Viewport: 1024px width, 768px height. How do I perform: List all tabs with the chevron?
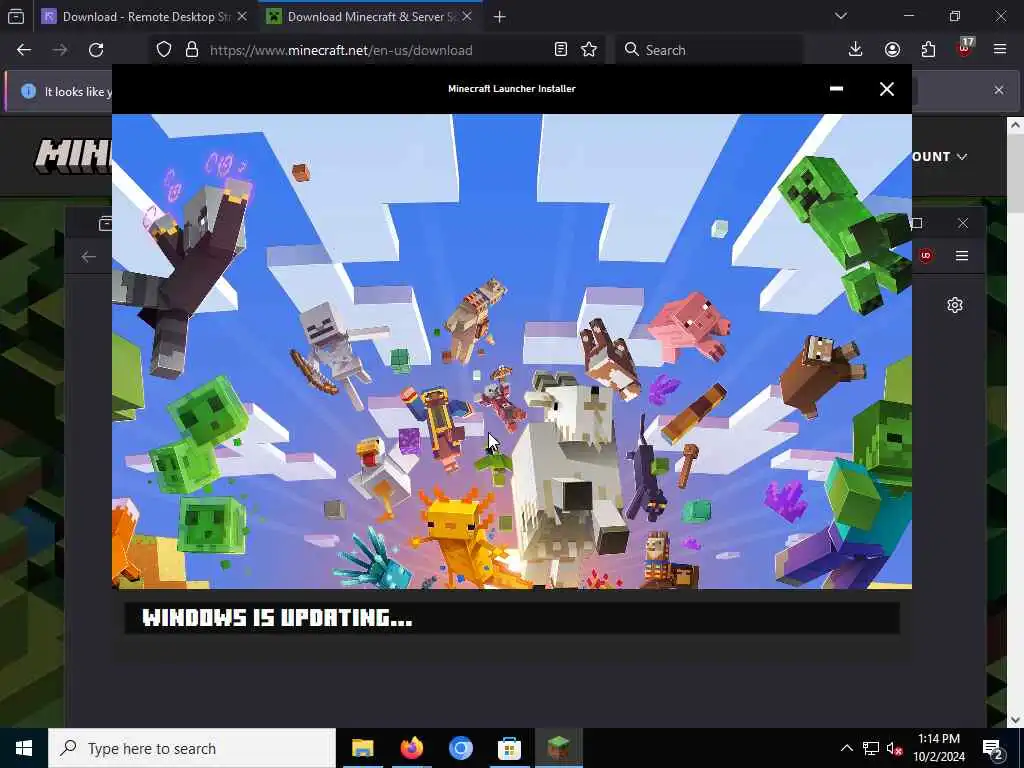840,16
